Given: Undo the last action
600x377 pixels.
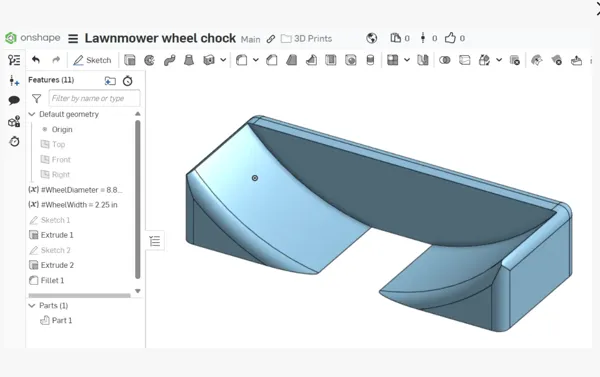Looking at the screenshot, I should 36,60.
